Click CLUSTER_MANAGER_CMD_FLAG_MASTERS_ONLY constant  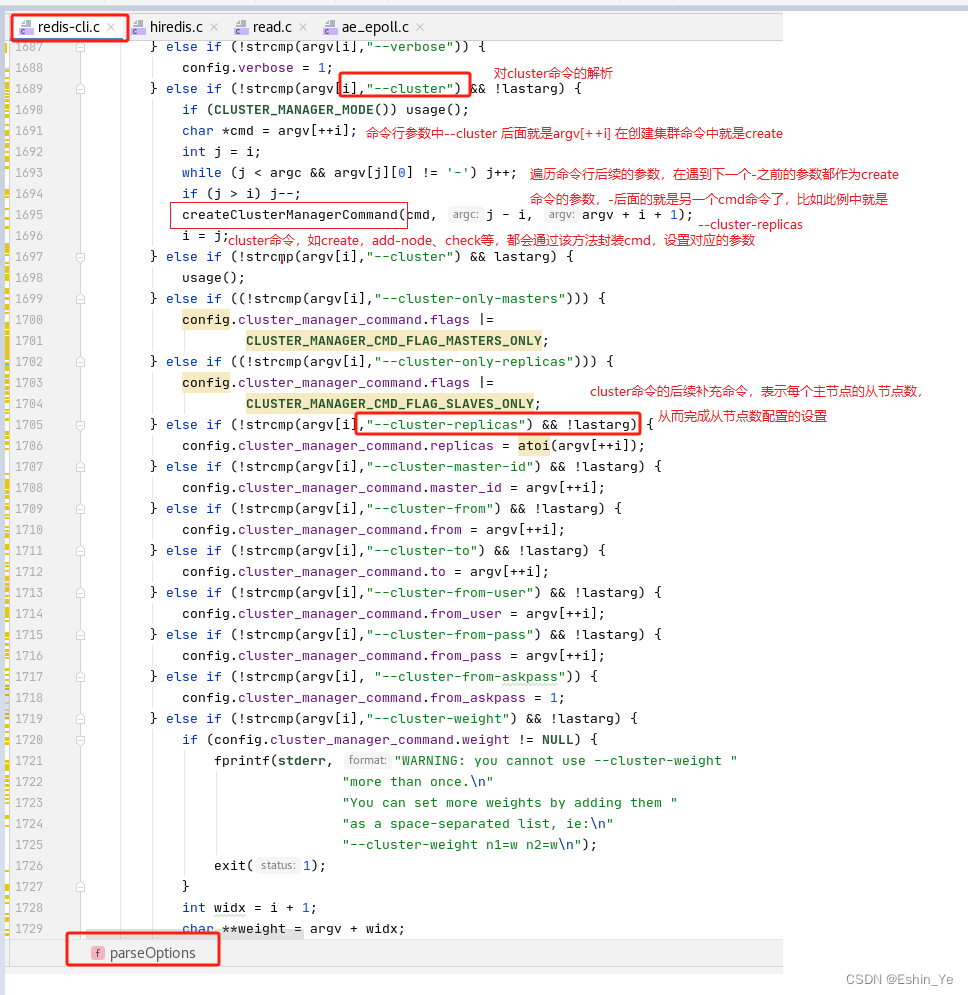coord(394,341)
